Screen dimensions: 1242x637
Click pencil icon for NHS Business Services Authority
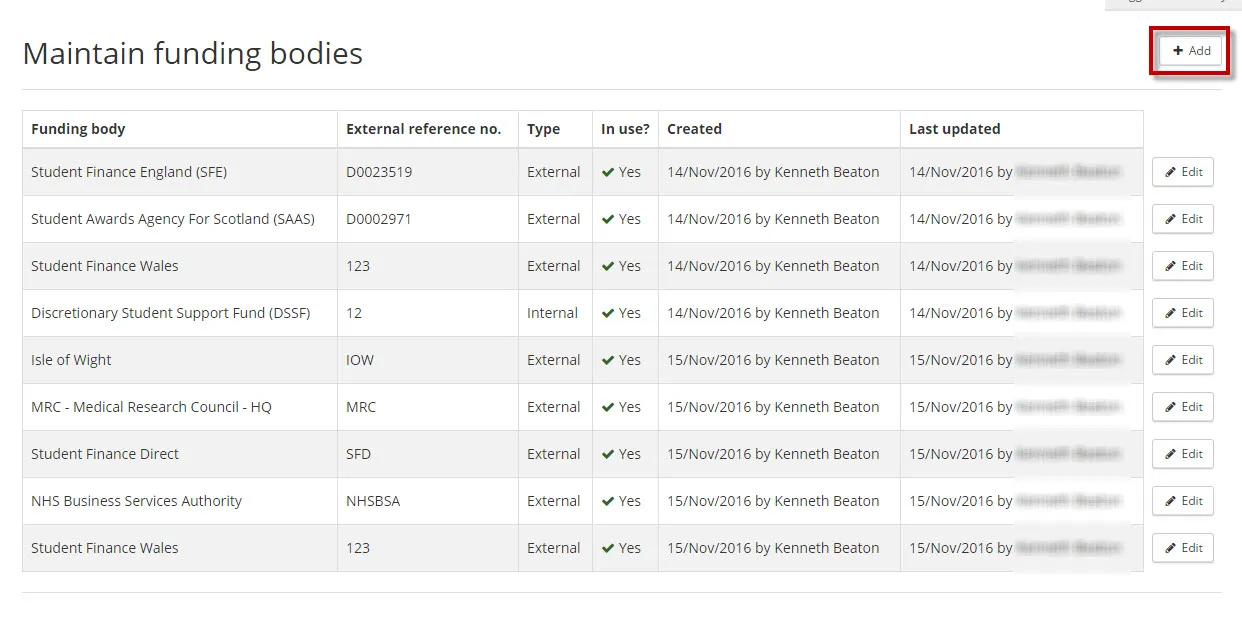pos(1171,501)
